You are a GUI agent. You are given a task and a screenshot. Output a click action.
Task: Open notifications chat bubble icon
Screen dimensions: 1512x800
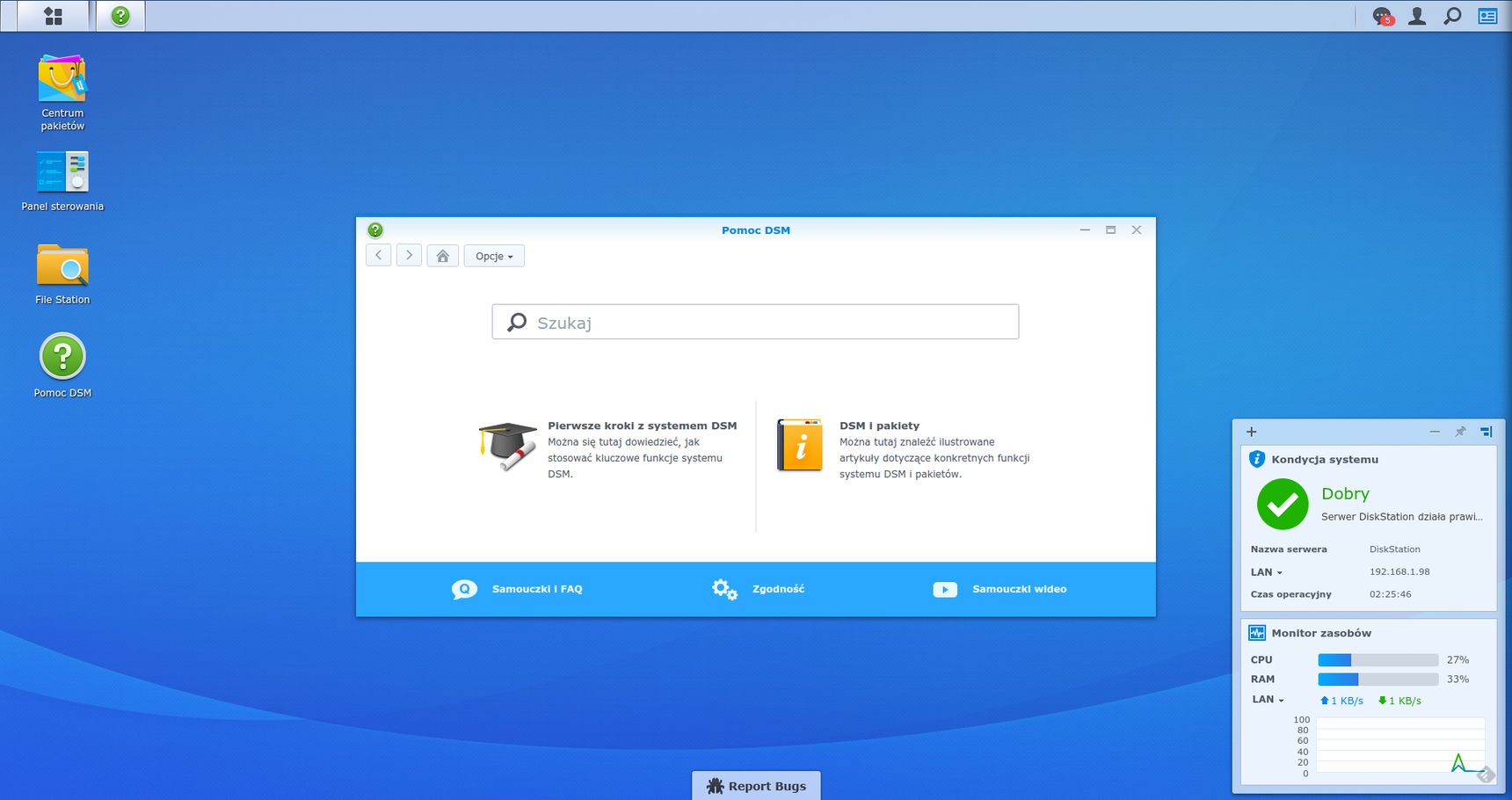1382,16
